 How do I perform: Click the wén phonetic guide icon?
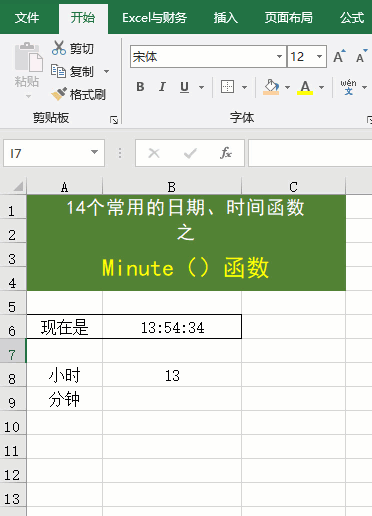point(348,87)
